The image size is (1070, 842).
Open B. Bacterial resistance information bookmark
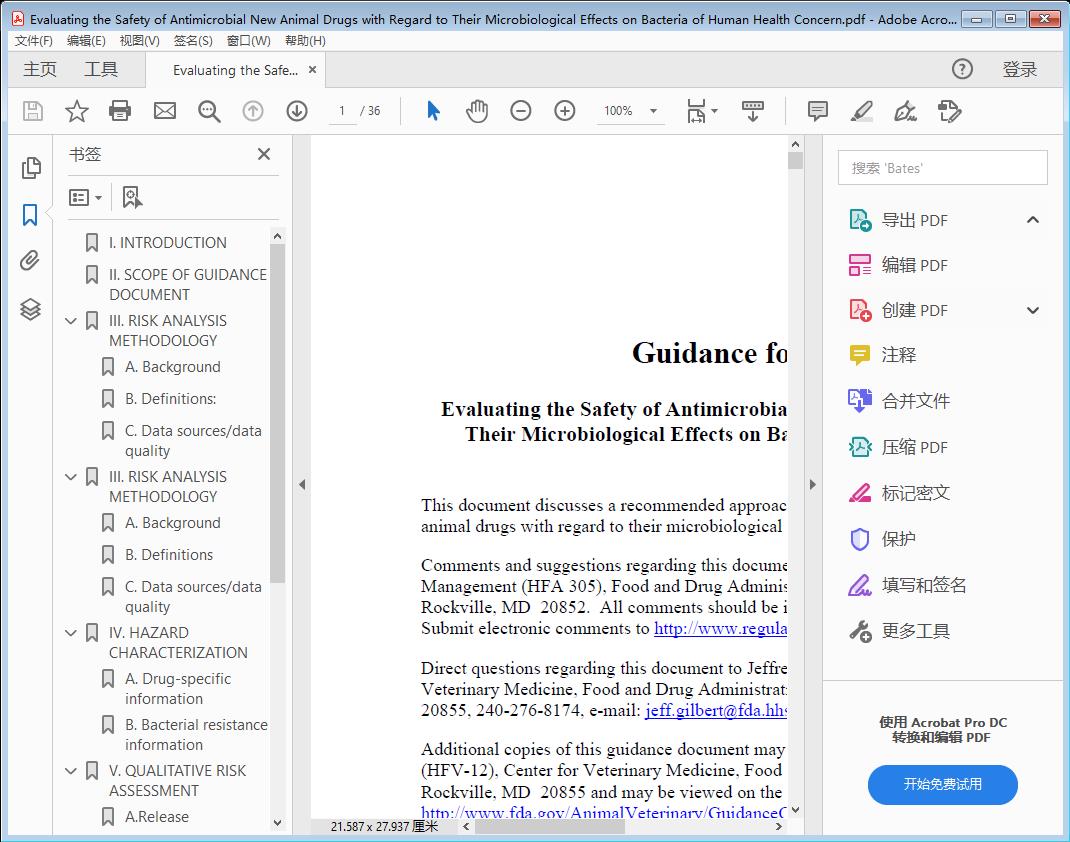[x=197, y=735]
